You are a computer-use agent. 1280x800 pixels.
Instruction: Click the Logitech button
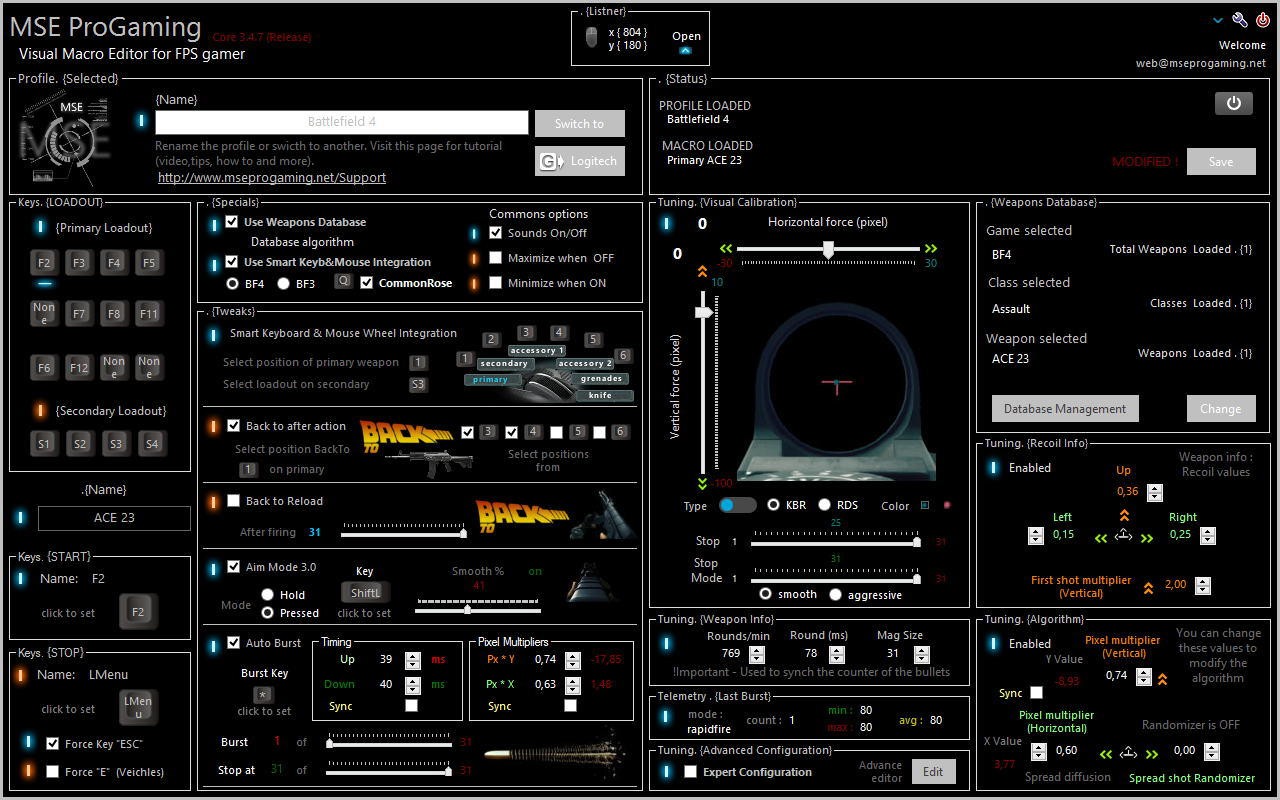(580, 161)
